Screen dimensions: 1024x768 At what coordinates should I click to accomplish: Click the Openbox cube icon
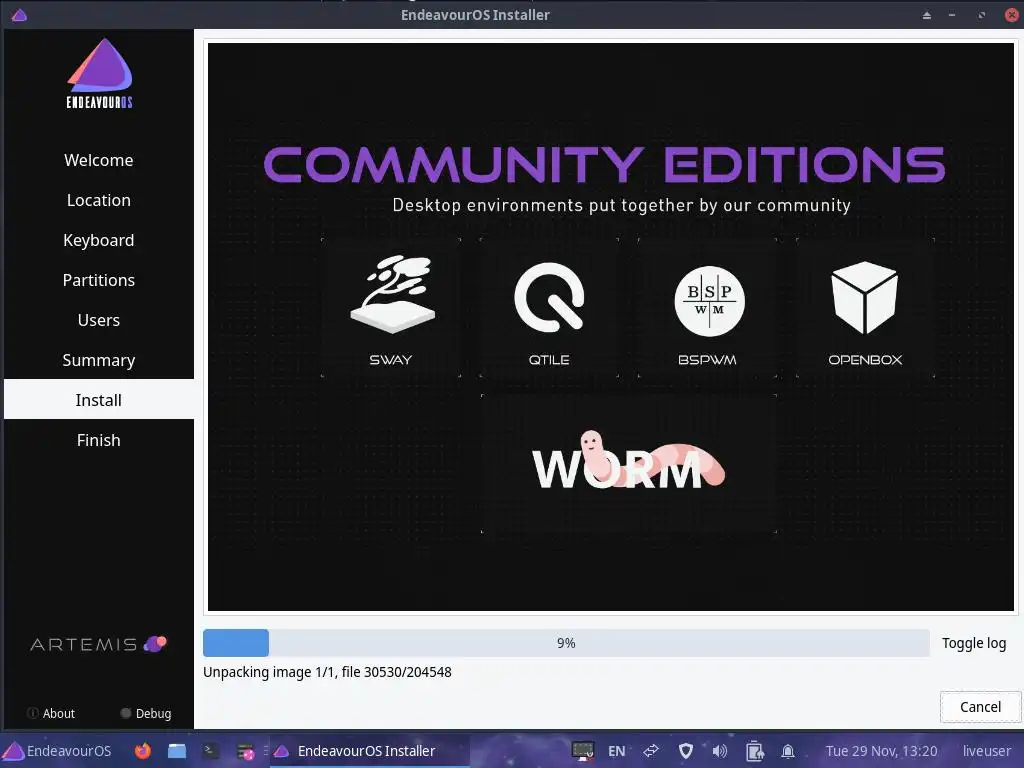pos(864,297)
